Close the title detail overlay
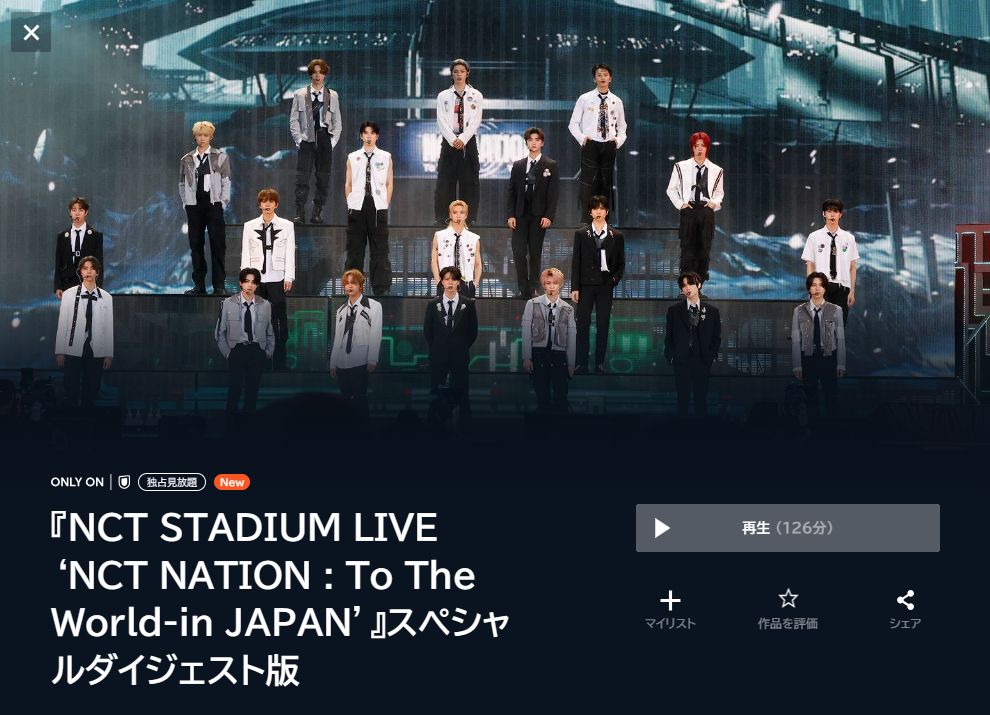Viewport: 990px width, 715px height. pos(31,32)
